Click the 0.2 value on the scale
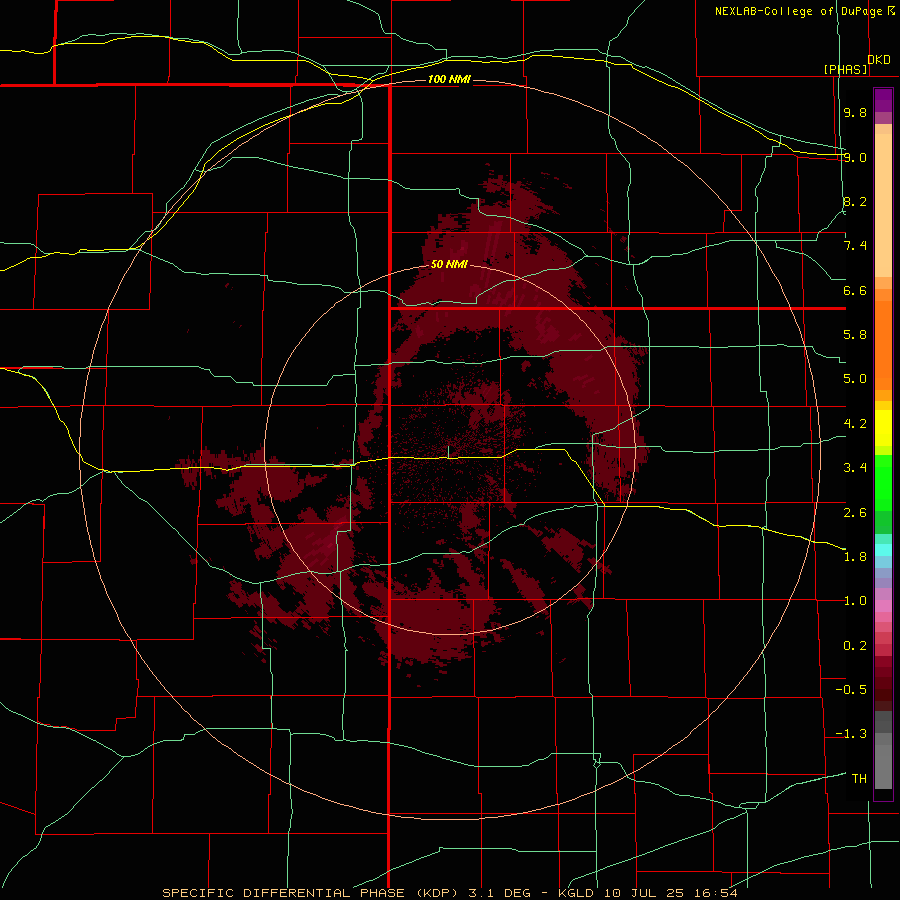Image resolution: width=900 pixels, height=900 pixels. pos(855,646)
